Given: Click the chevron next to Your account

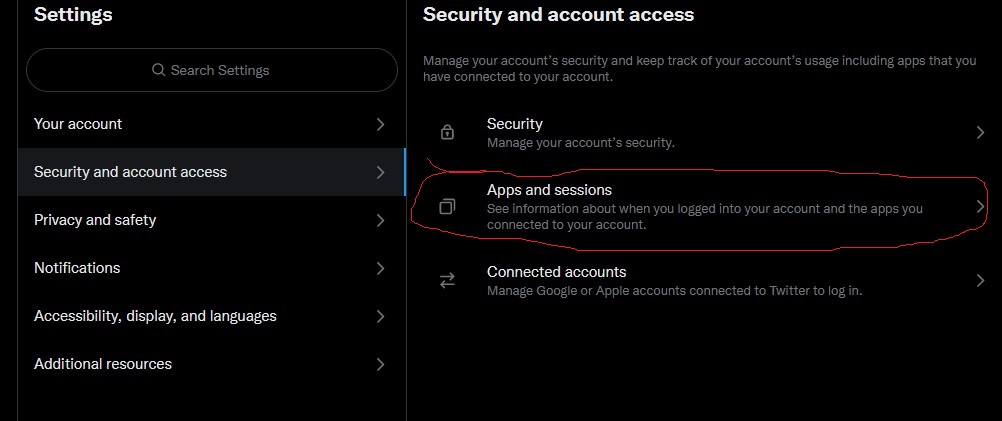Looking at the screenshot, I should (381, 124).
